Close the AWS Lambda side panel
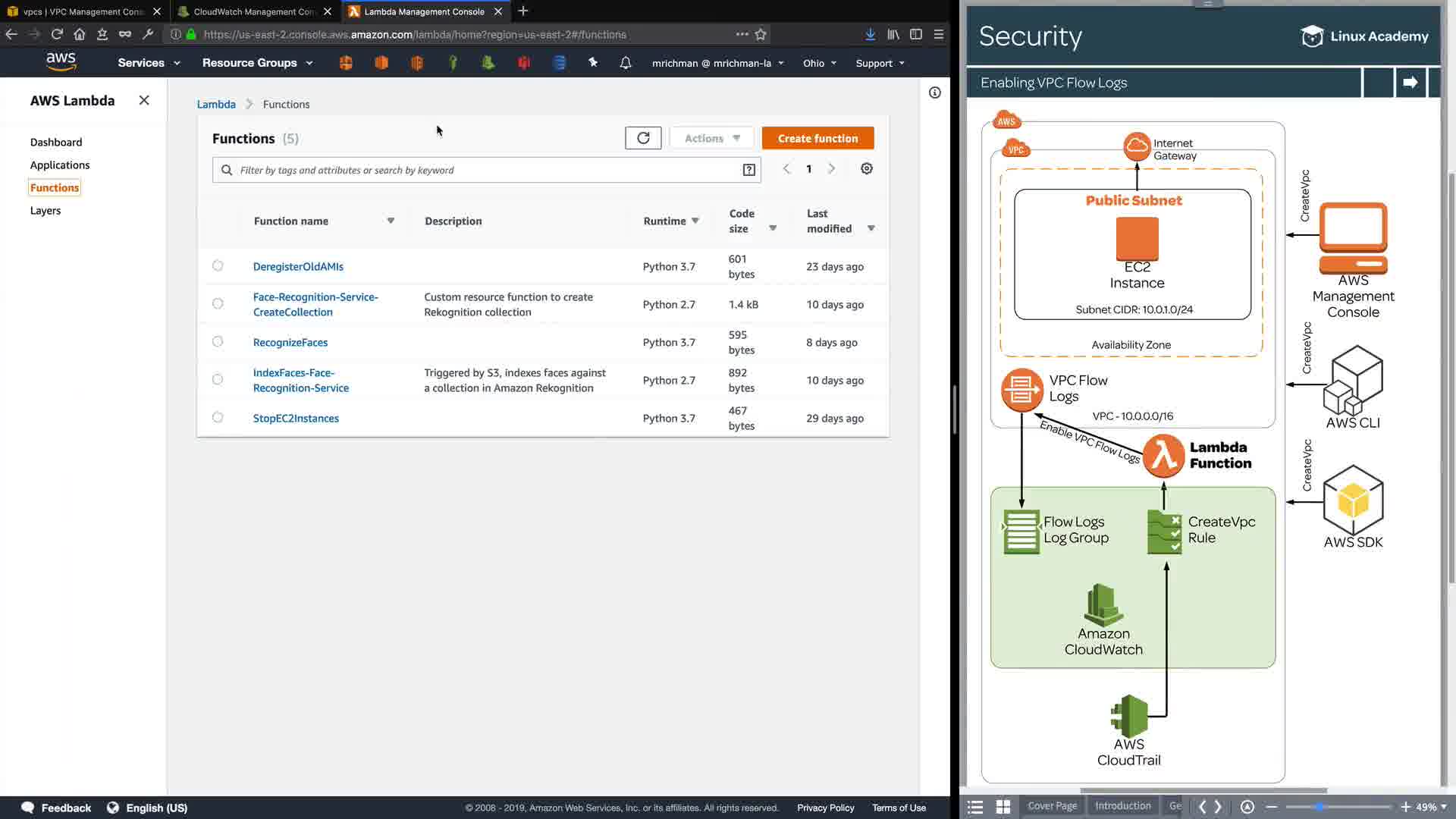 click(144, 100)
